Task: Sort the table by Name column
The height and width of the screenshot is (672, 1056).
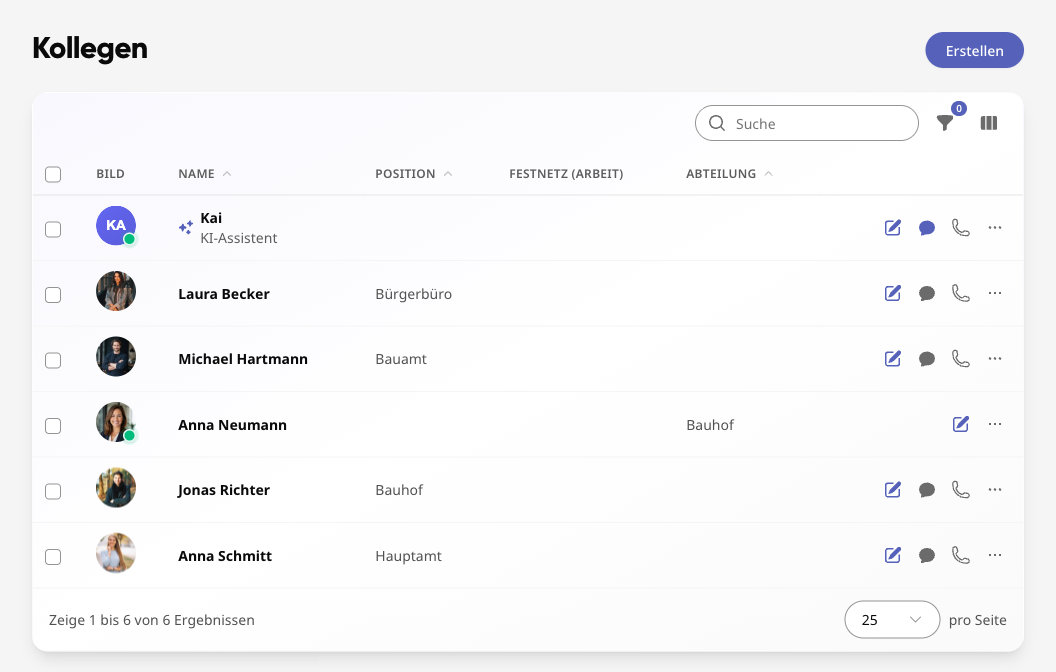Action: (205, 174)
